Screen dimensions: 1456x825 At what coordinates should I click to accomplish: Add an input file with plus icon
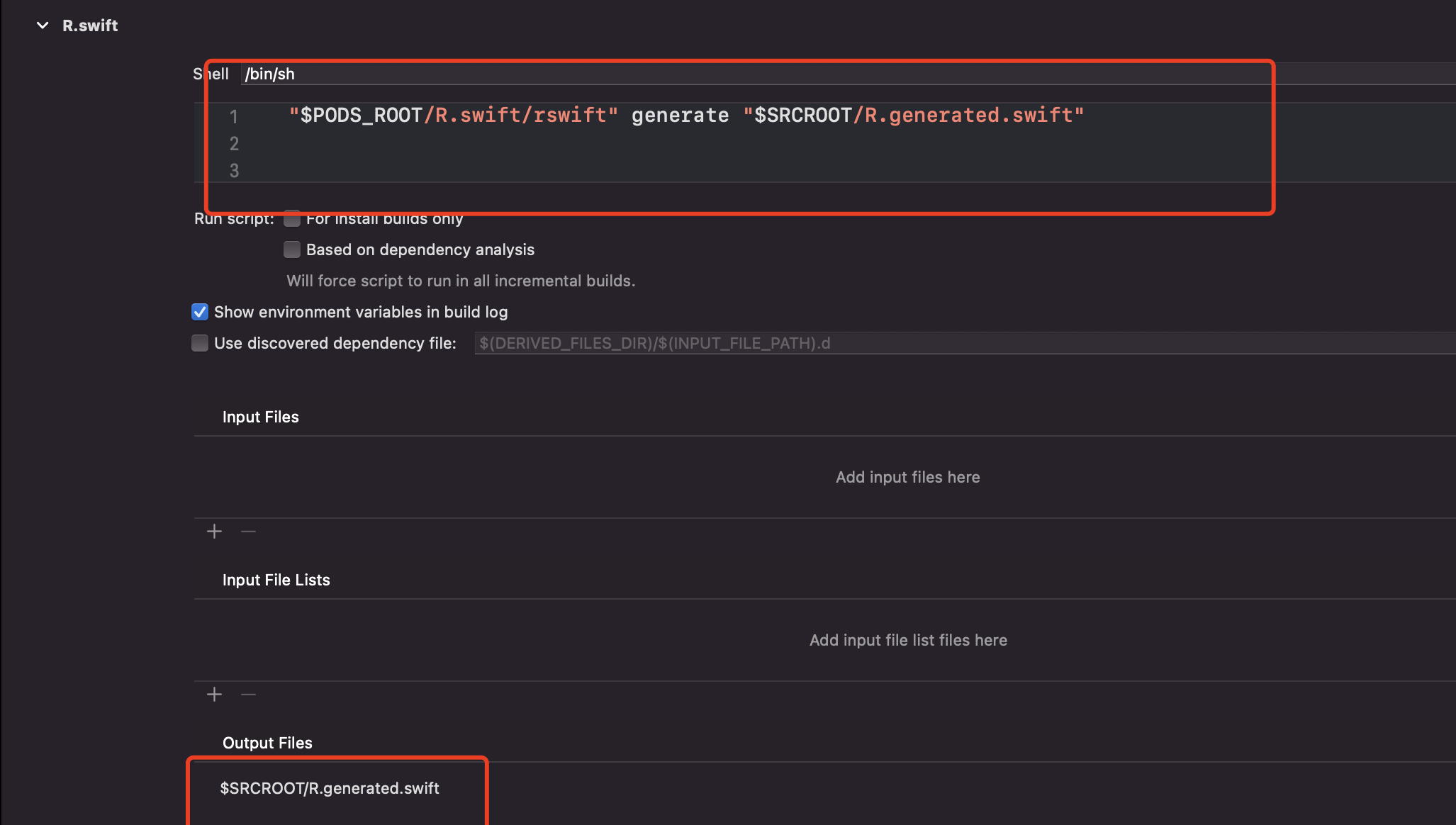pos(214,532)
